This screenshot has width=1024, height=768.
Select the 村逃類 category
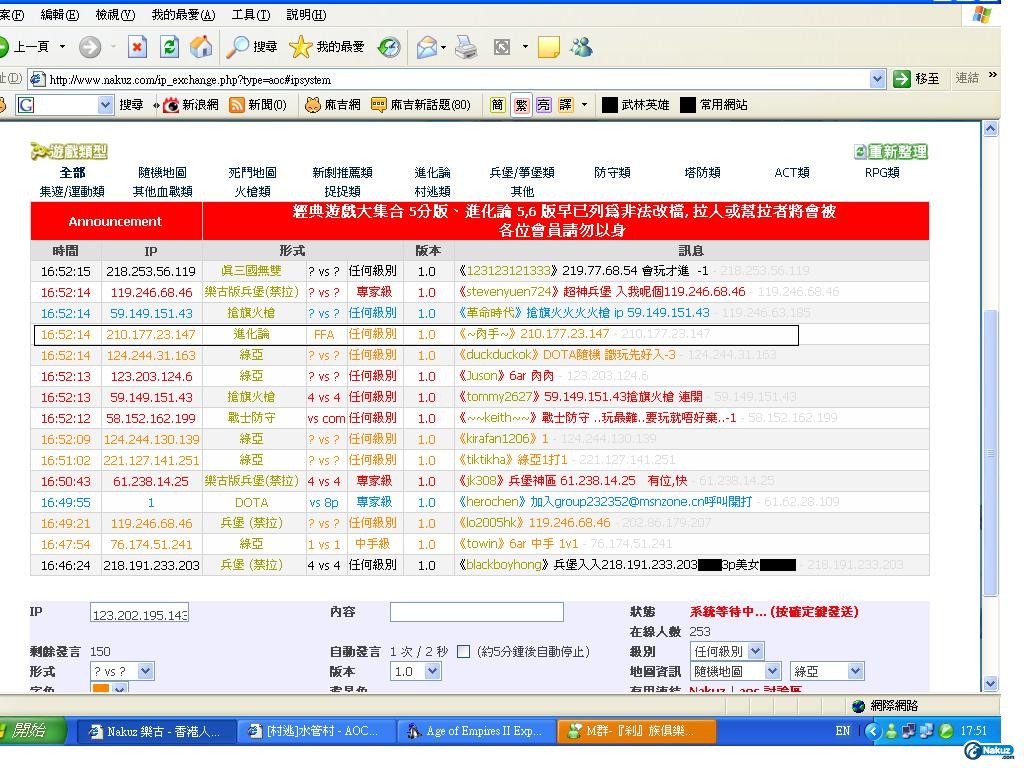point(432,191)
